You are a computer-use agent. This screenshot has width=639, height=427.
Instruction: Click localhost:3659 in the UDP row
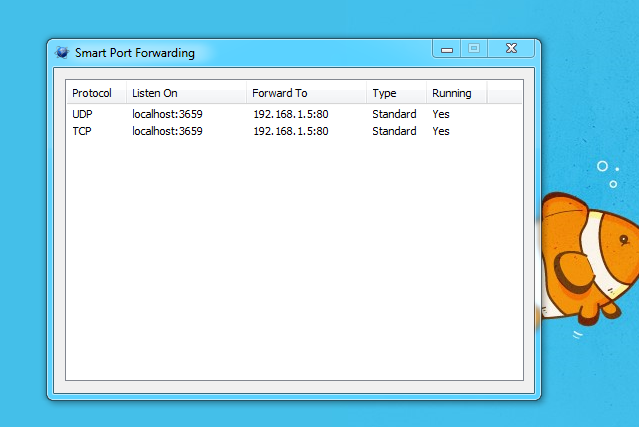coord(167,114)
